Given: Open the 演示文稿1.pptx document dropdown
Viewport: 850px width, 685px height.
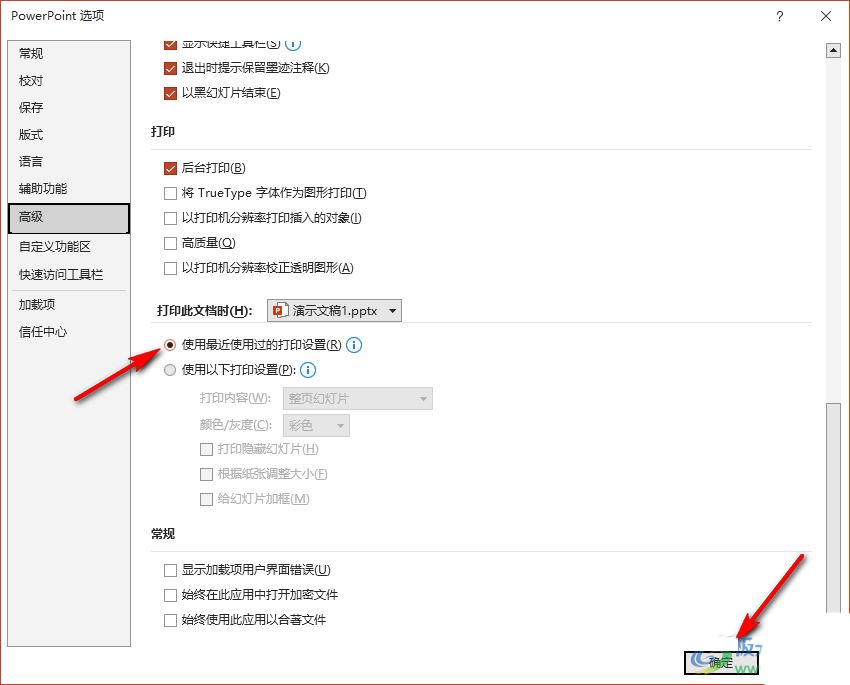Looking at the screenshot, I should click(334, 311).
